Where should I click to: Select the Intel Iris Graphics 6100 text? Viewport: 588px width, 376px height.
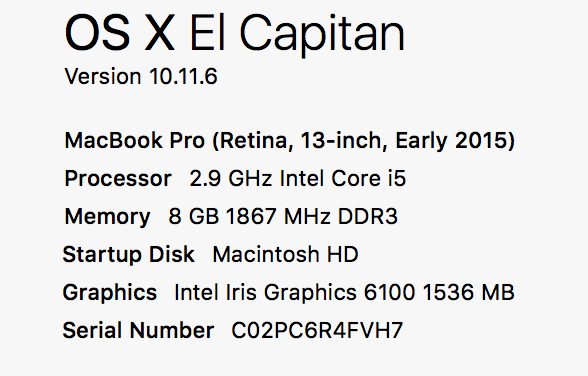pos(295,293)
